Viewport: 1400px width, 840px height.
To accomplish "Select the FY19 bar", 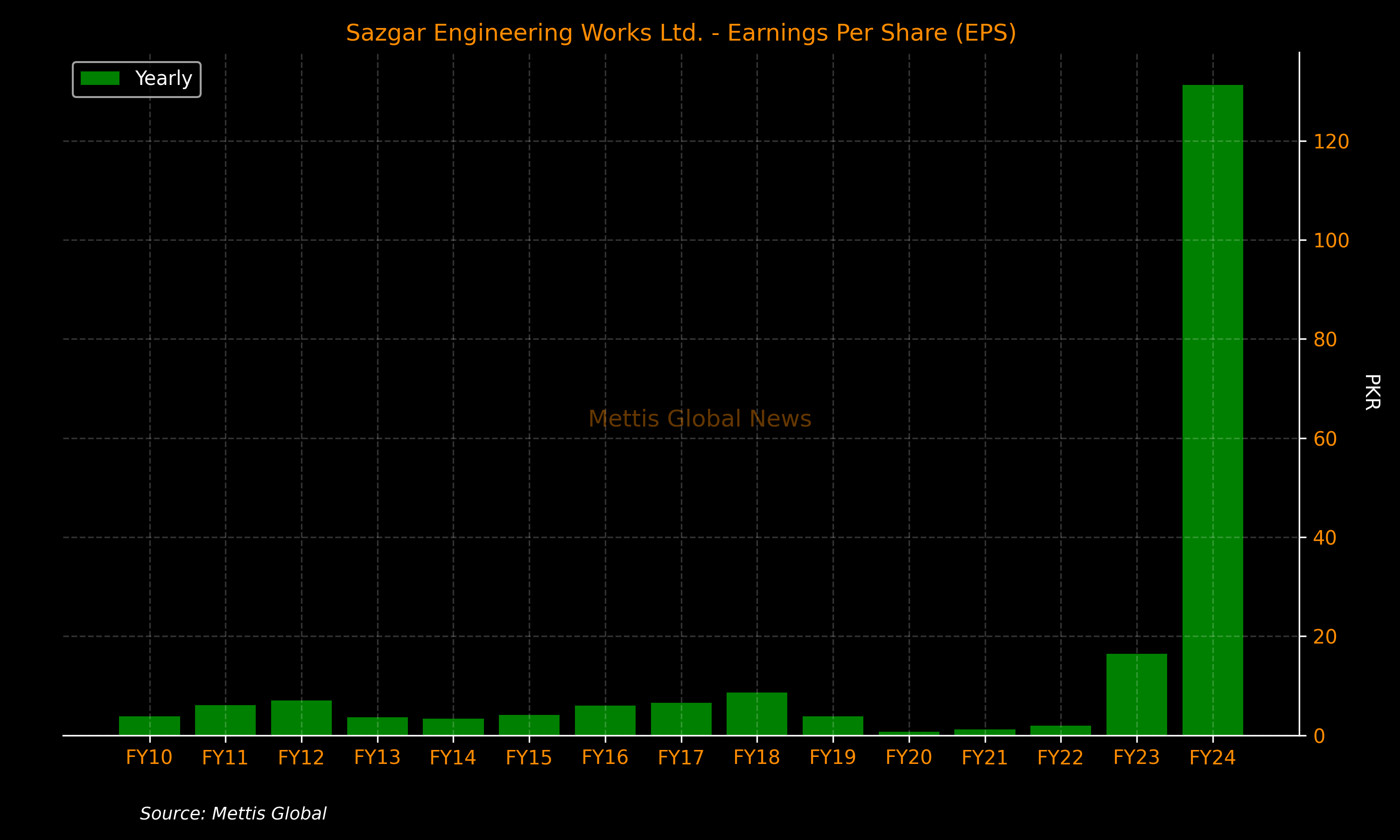I will pyautogui.click(x=833, y=726).
